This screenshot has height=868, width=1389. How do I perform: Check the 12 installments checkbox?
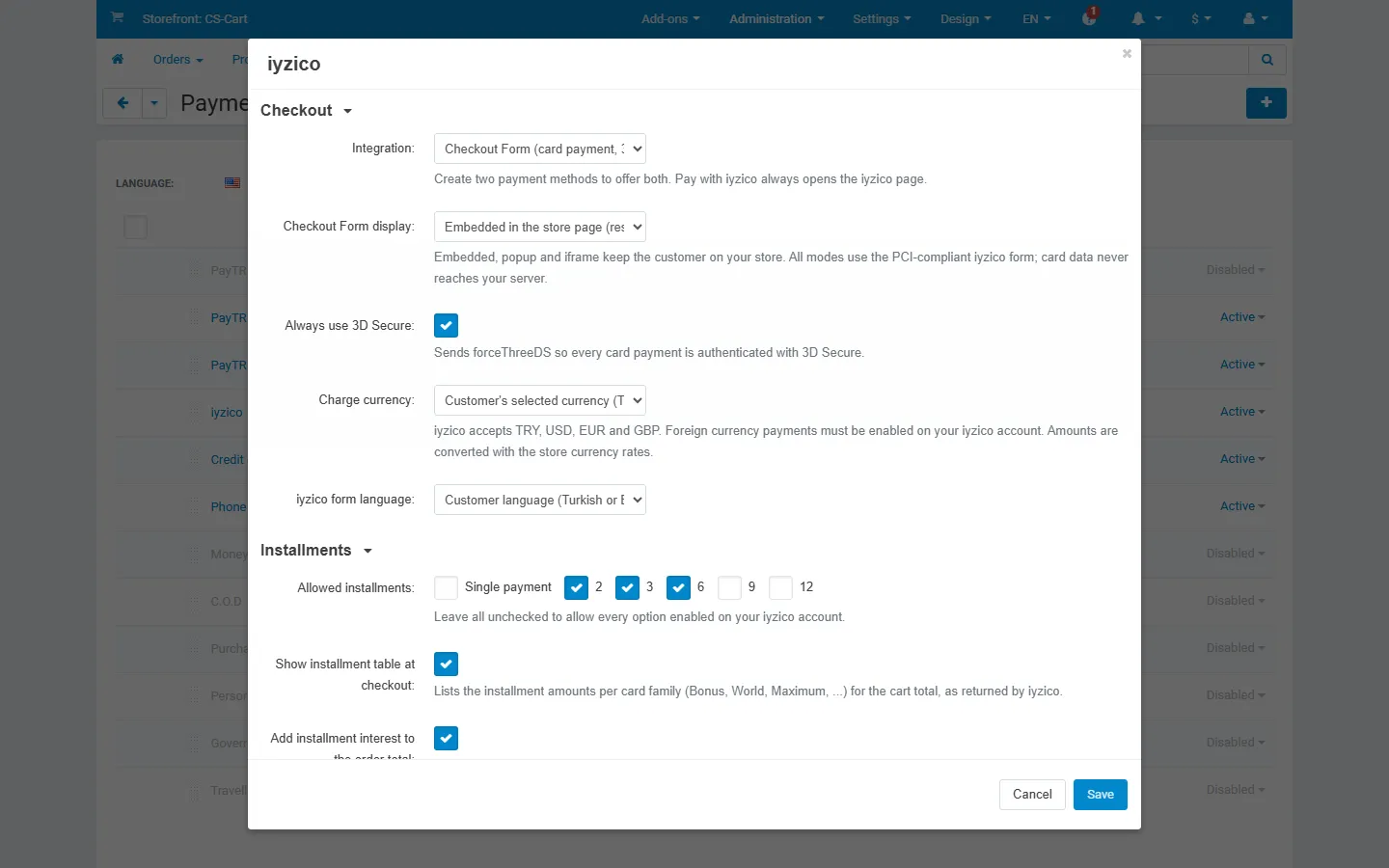[x=780, y=587]
